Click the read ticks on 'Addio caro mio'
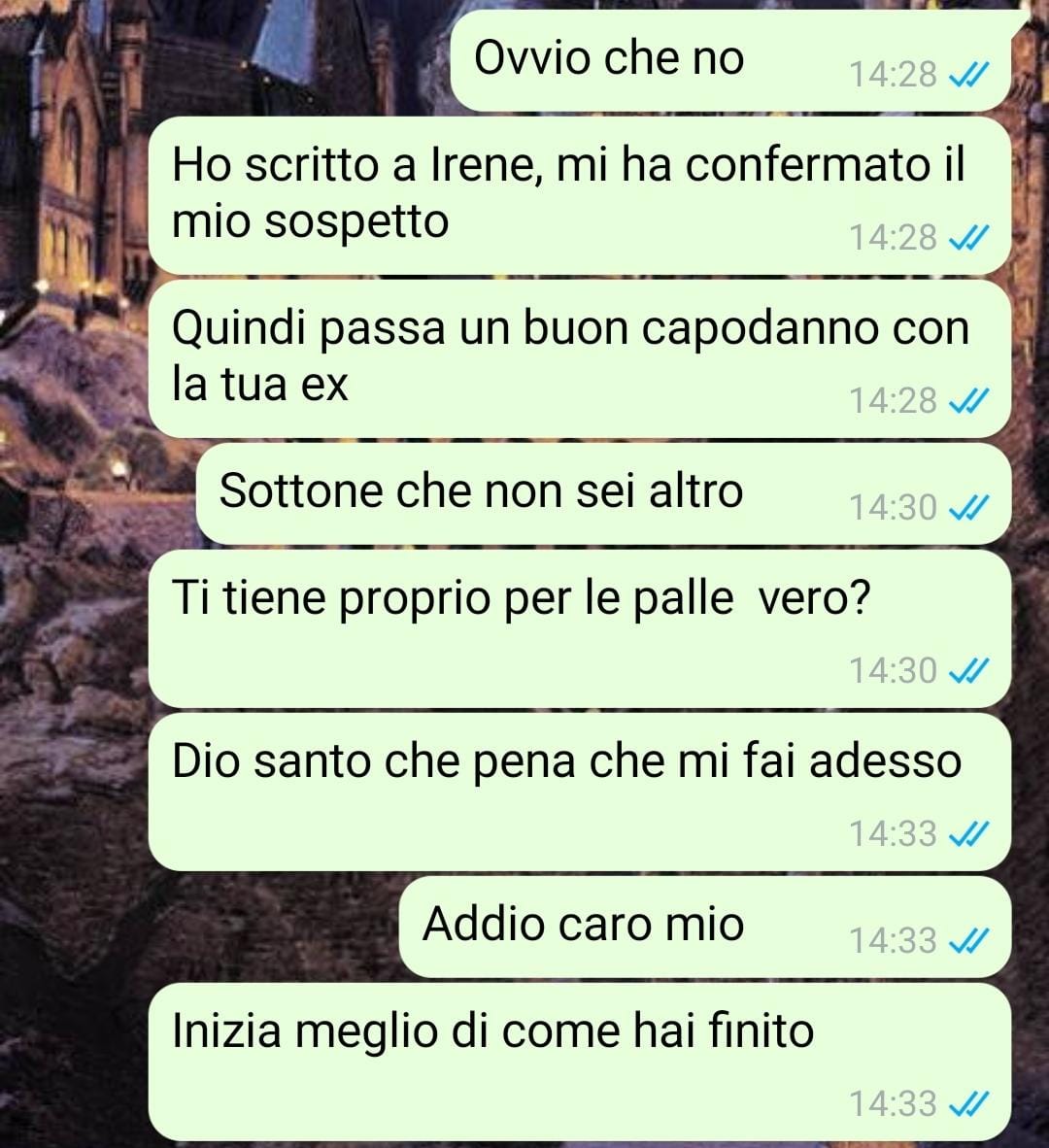 point(968,940)
